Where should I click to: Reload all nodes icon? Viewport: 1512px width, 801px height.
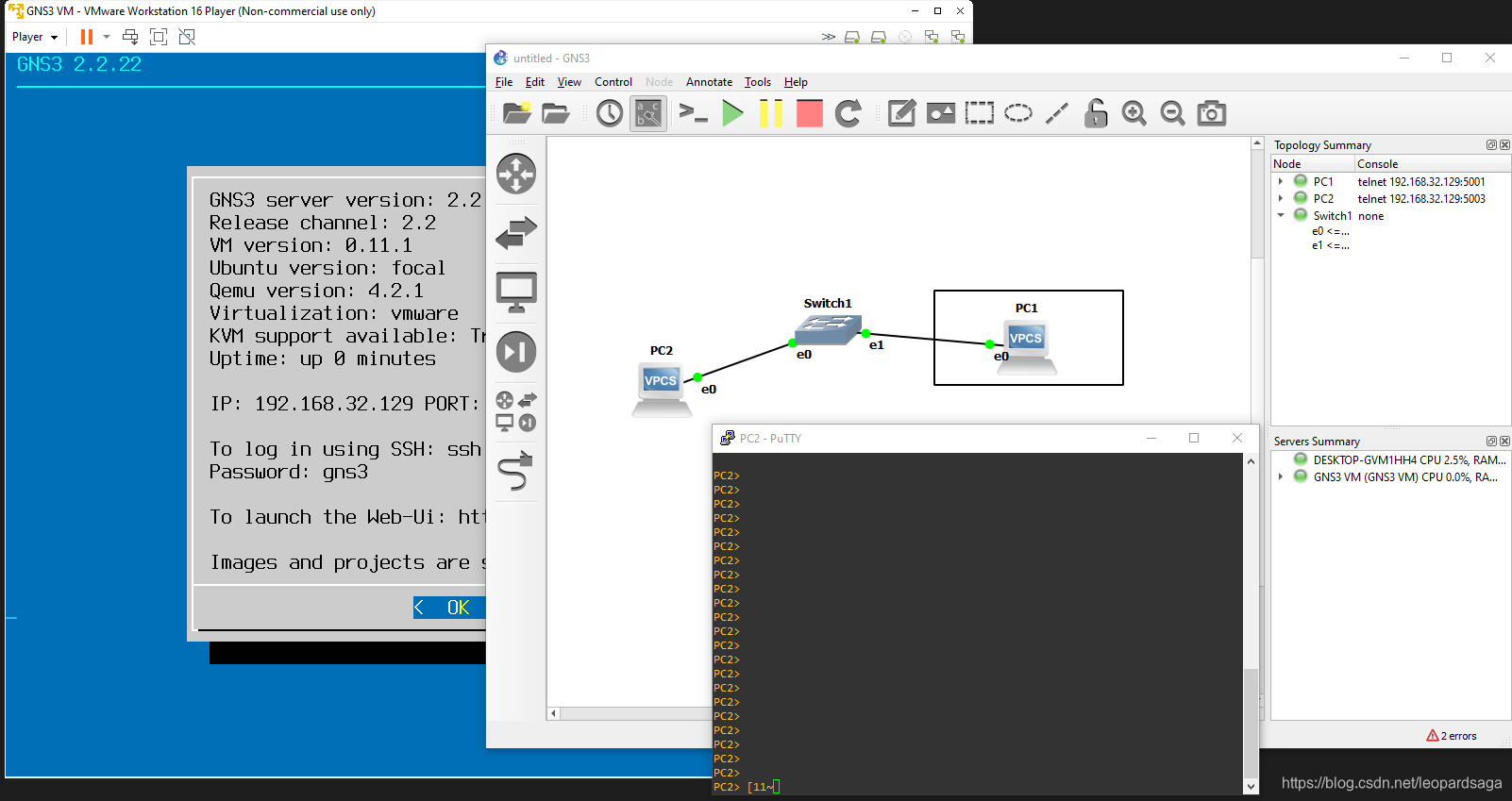(848, 113)
